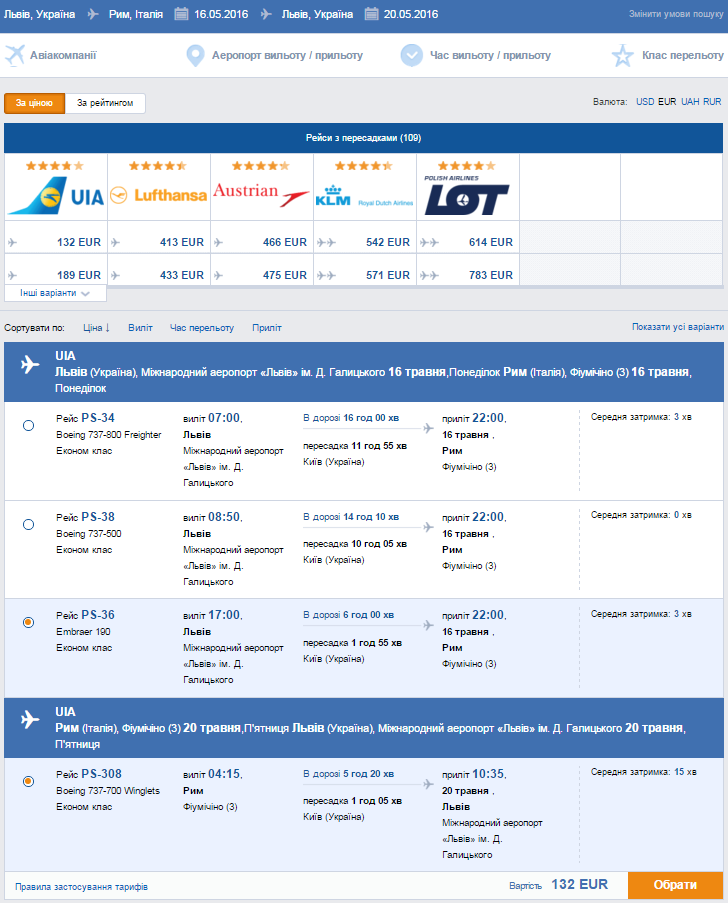The image size is (728, 903).
Task: Click the location pin icon for airport filter
Action: pyautogui.click(x=195, y=55)
